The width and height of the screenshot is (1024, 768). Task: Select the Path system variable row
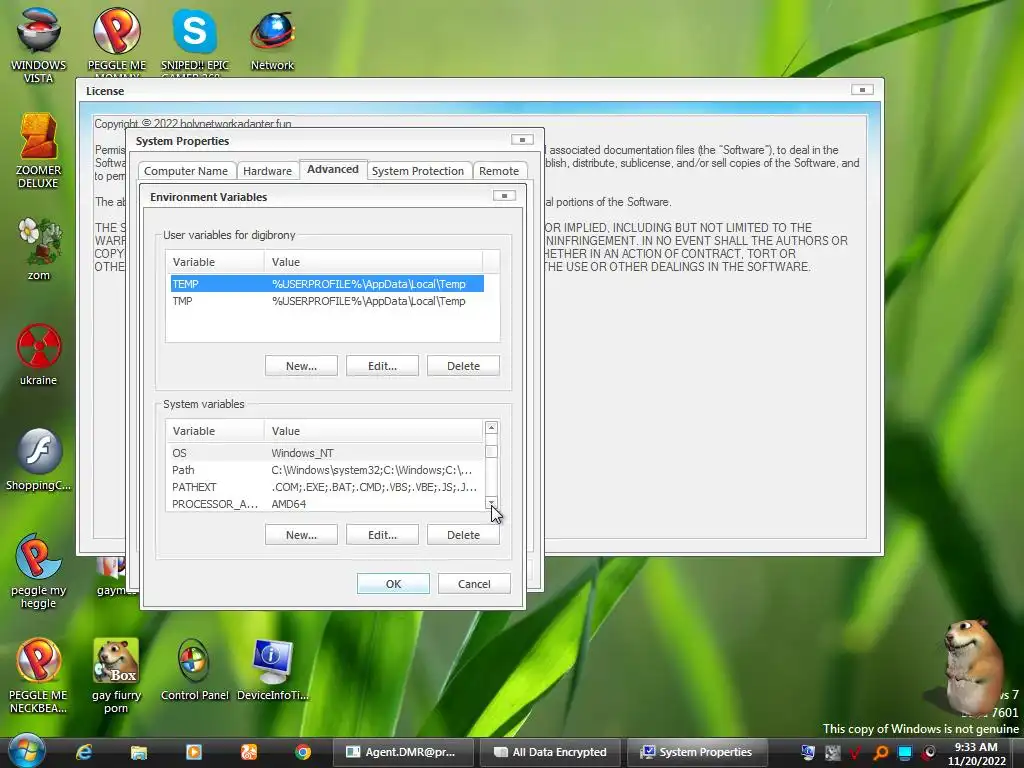coord(325,470)
